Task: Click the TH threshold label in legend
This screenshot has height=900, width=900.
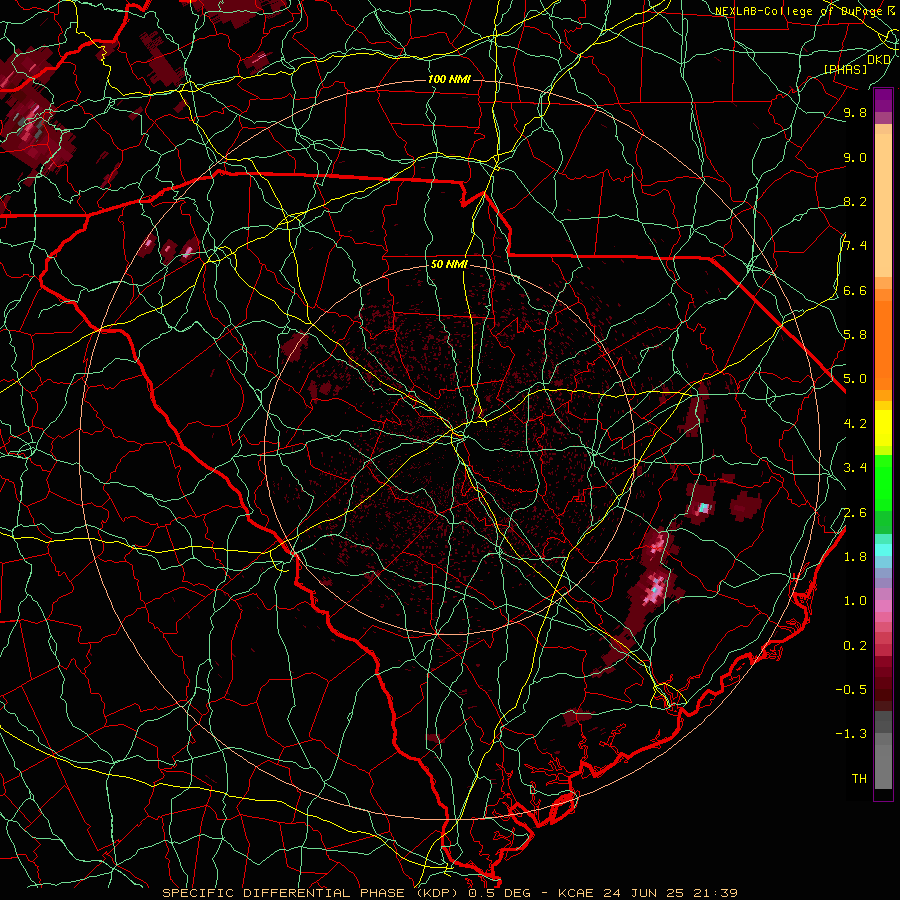Action: [859, 779]
